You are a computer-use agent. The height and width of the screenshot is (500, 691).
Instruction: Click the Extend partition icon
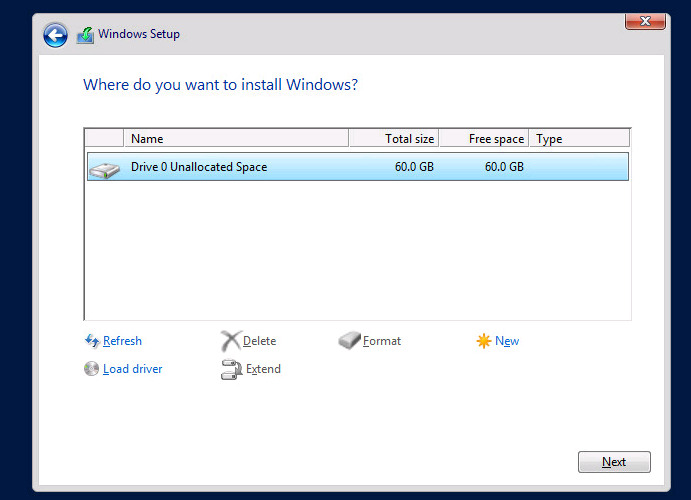[x=231, y=369]
